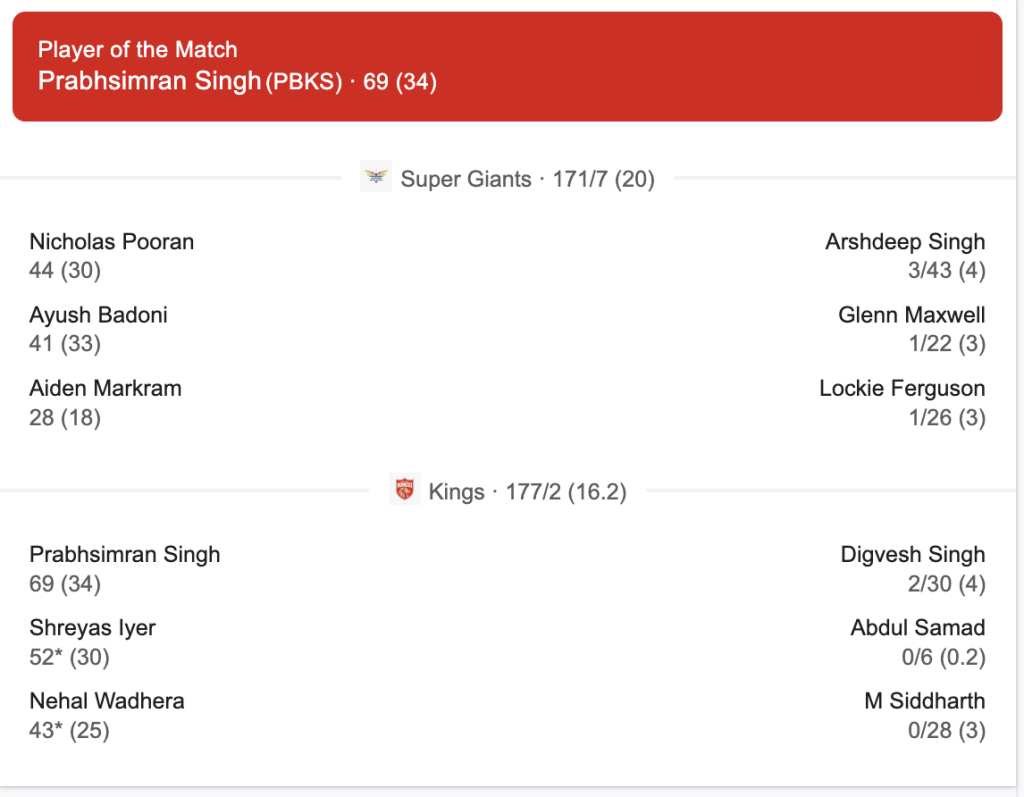Image resolution: width=1024 pixels, height=797 pixels.
Task: Click Lockie Ferguson's name
Action: [x=902, y=388]
